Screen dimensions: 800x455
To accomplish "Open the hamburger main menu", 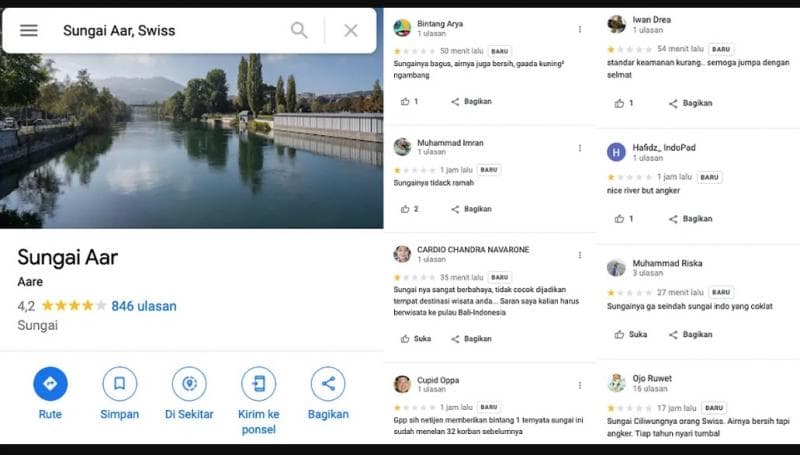I will point(29,30).
